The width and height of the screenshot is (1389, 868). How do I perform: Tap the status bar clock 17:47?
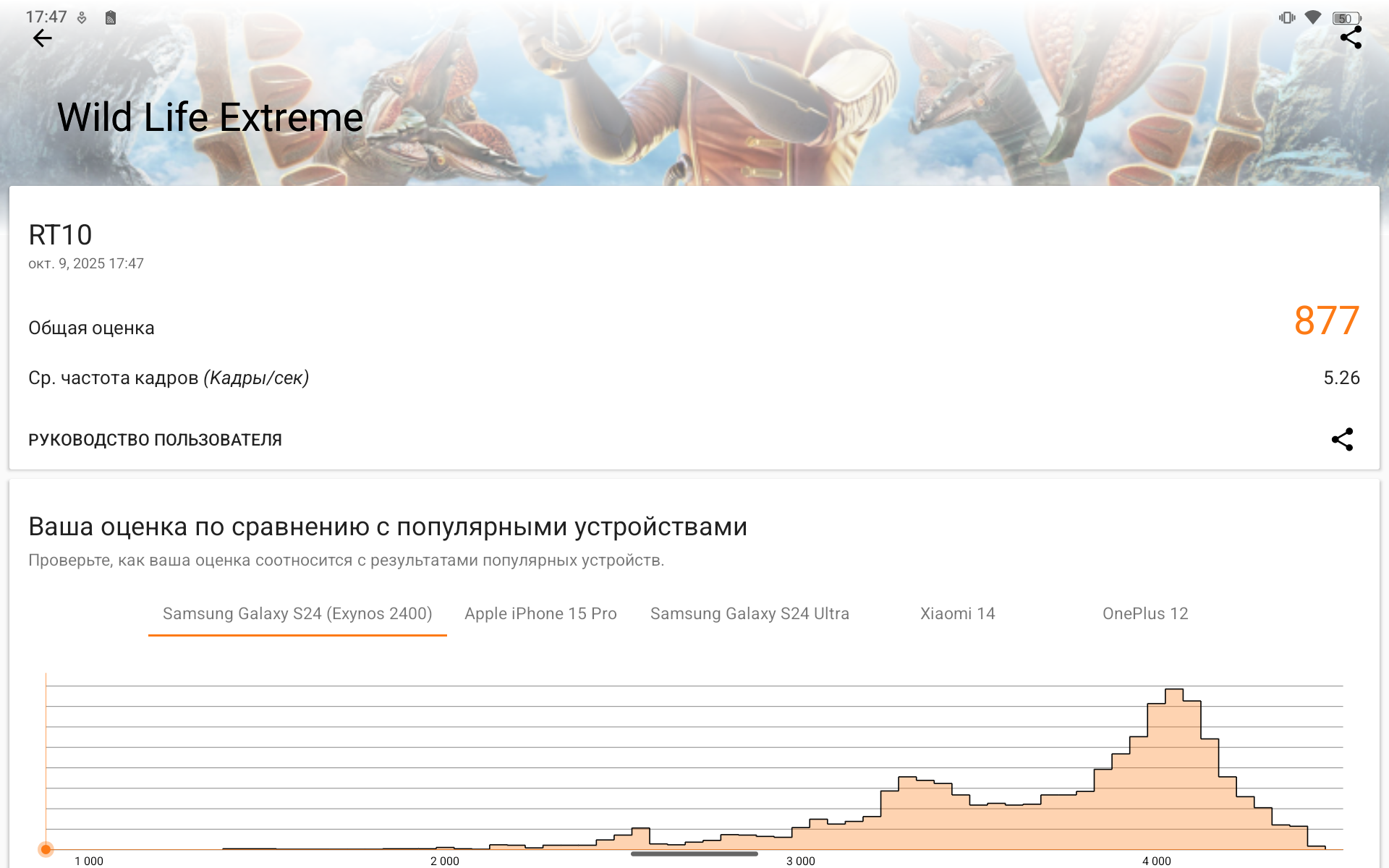46,17
